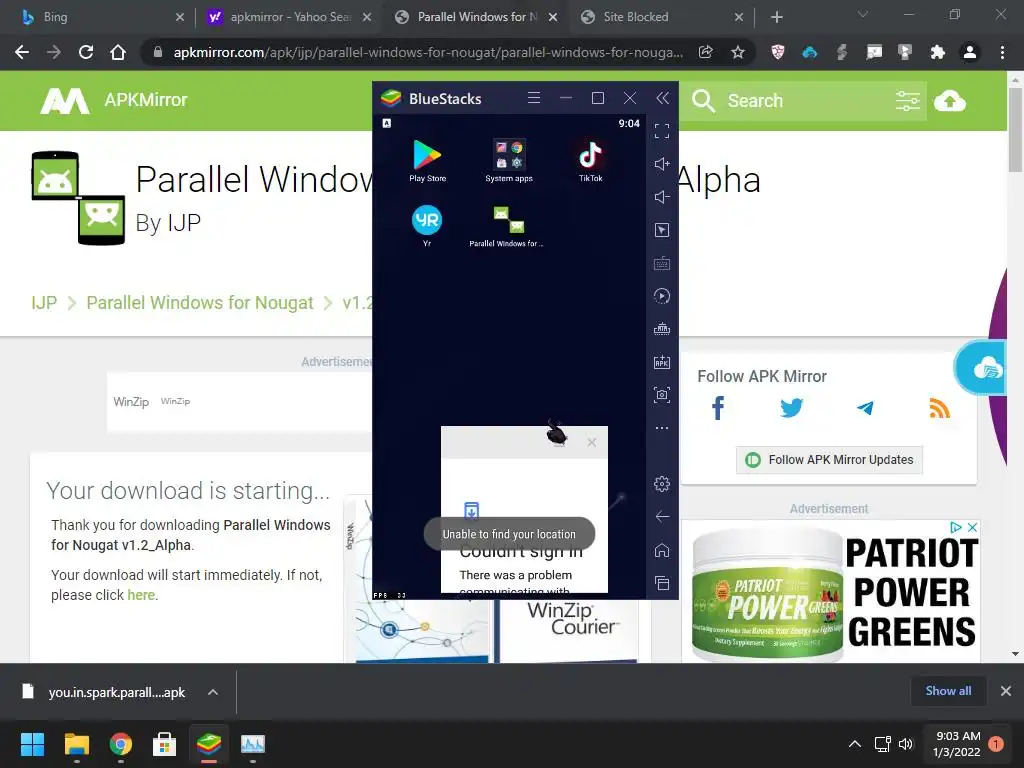Click the APKMirror upload cloud icon
1024x768 pixels.
coord(950,101)
